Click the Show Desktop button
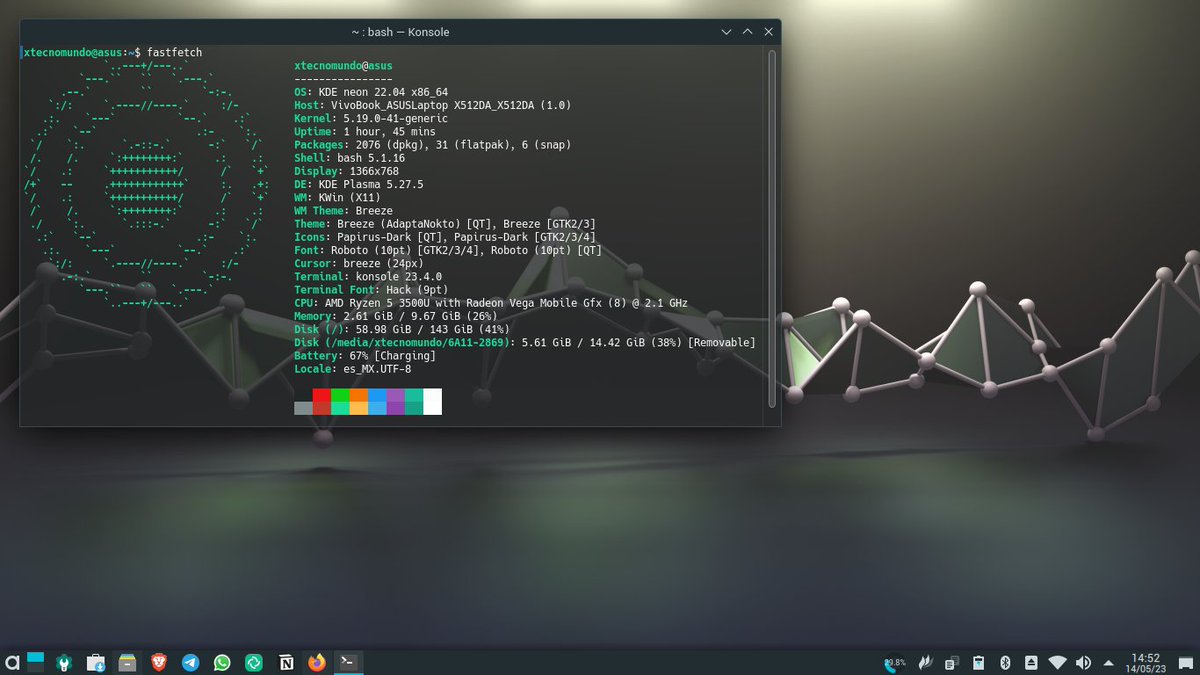Image resolution: width=1200 pixels, height=675 pixels. click(1186, 662)
